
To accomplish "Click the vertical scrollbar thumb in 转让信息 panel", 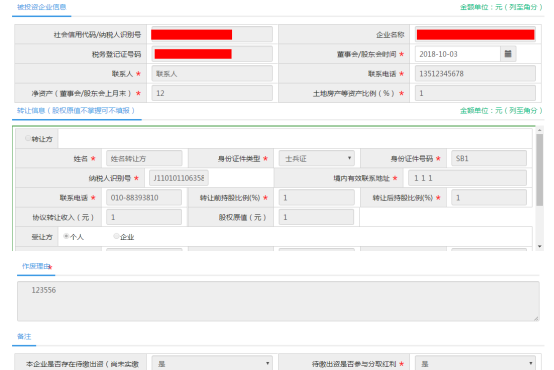I will [540, 170].
